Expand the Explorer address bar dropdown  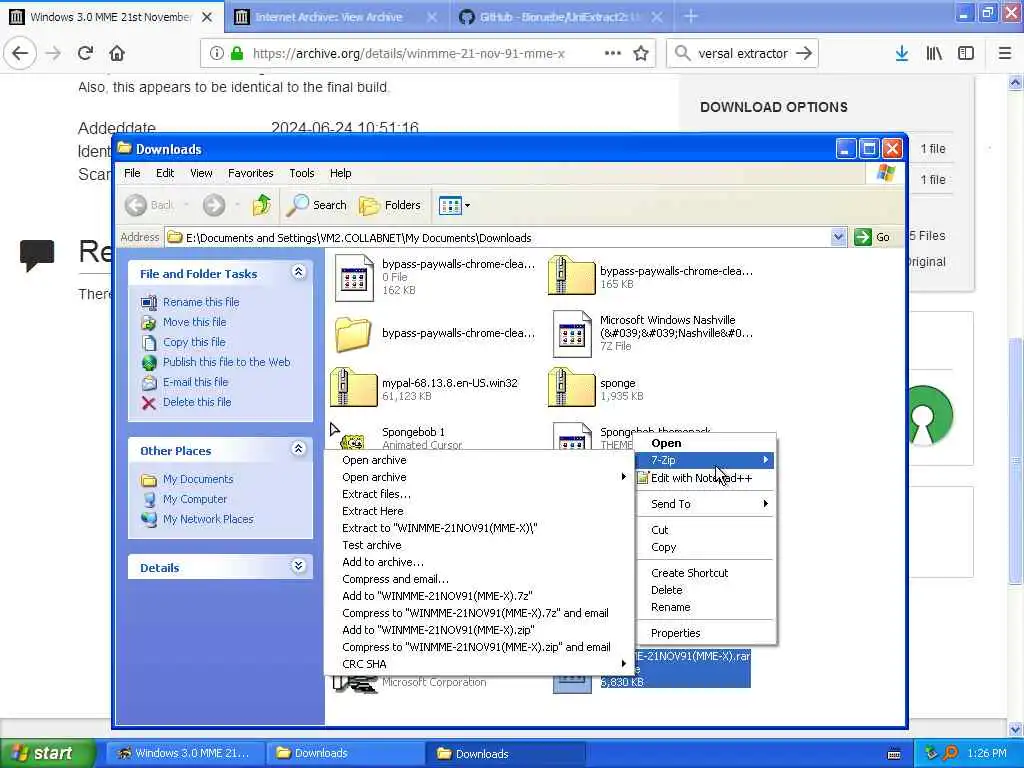[x=839, y=237]
